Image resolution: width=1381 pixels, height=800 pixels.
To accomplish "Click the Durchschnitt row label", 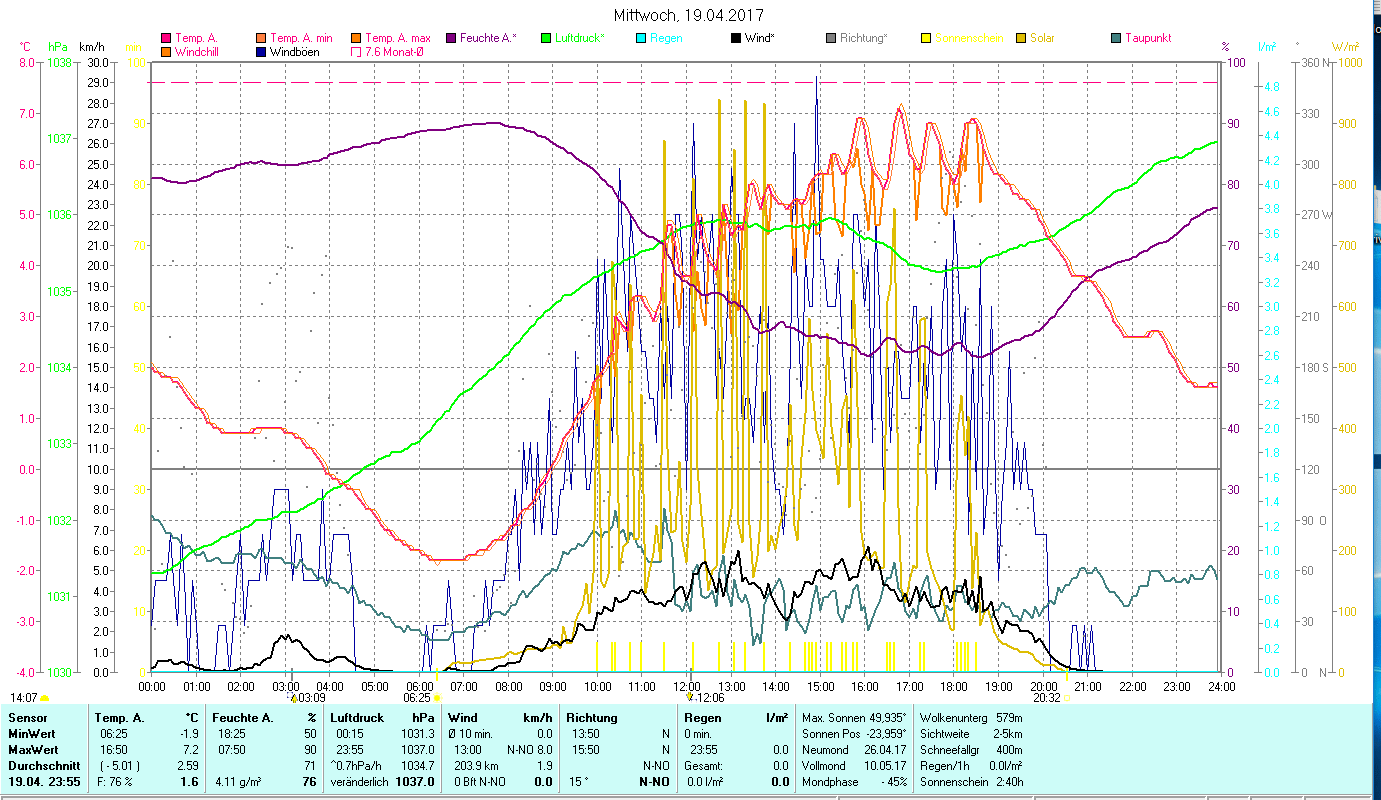I will pyautogui.click(x=42, y=766).
